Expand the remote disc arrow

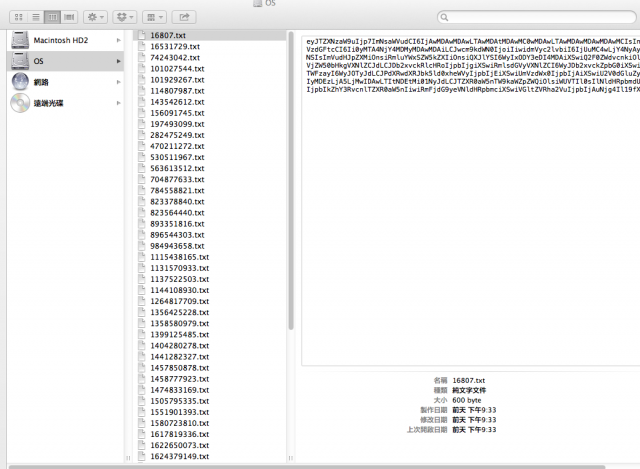coord(118,103)
